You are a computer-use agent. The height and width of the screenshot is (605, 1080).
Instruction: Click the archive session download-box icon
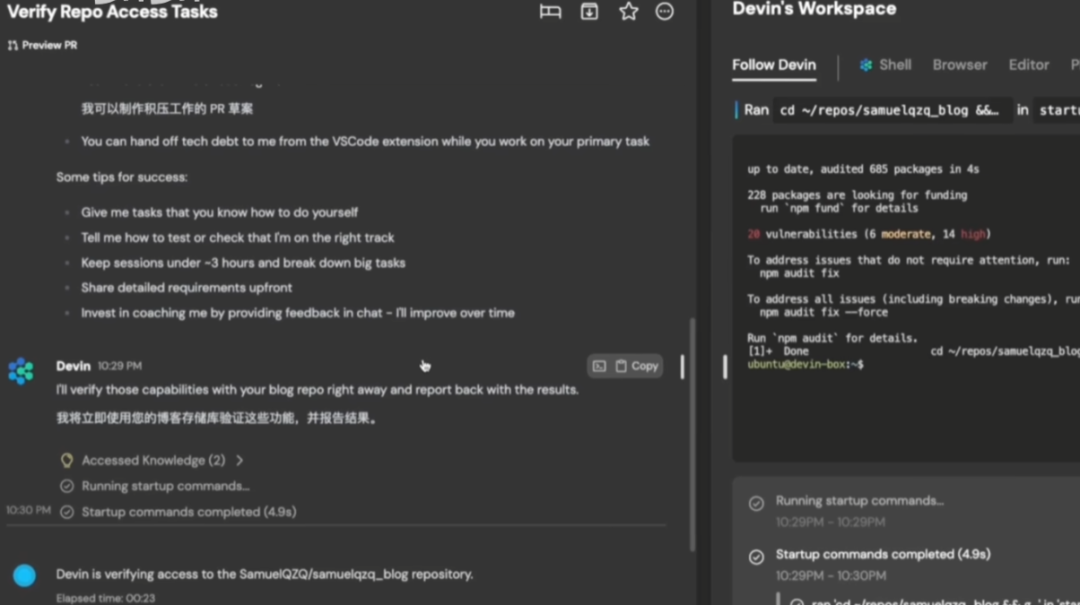pyautogui.click(x=590, y=12)
